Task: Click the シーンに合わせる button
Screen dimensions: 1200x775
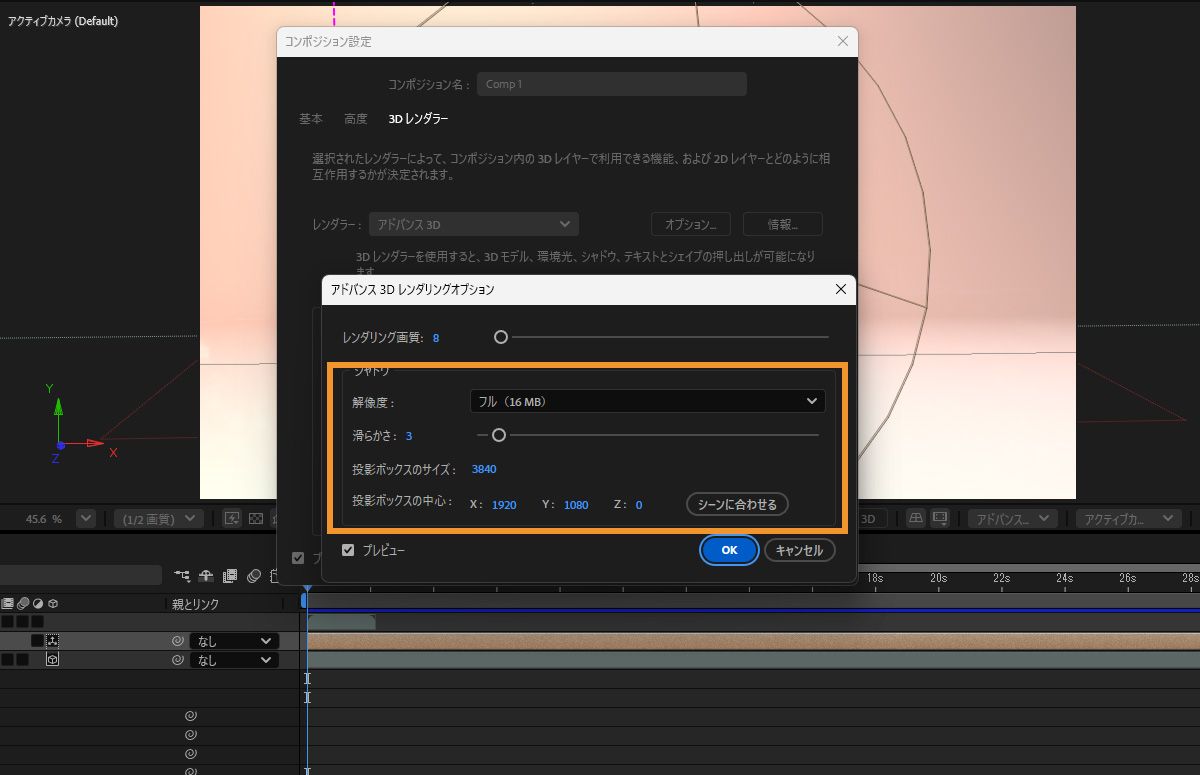Action: coord(737,504)
